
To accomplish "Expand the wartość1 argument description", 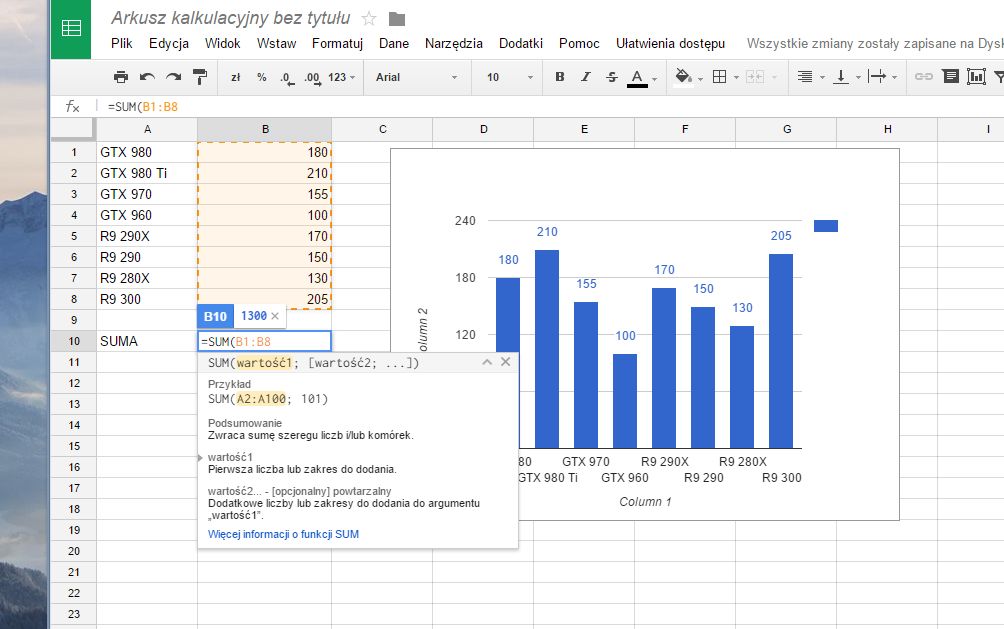I will tap(201, 457).
